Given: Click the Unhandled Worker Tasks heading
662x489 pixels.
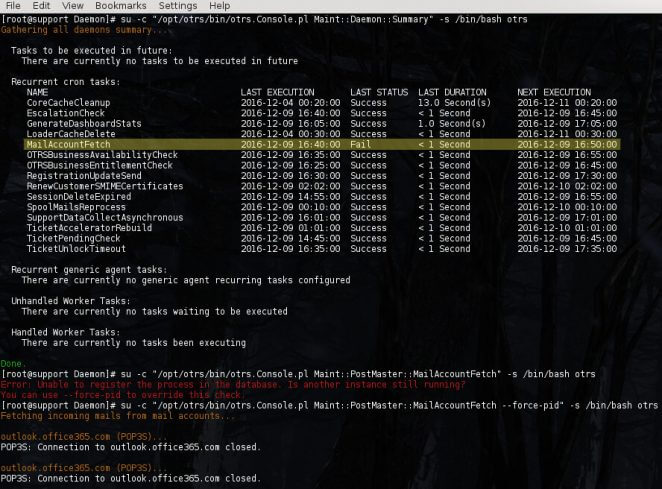Looking at the screenshot, I should [x=71, y=301].
